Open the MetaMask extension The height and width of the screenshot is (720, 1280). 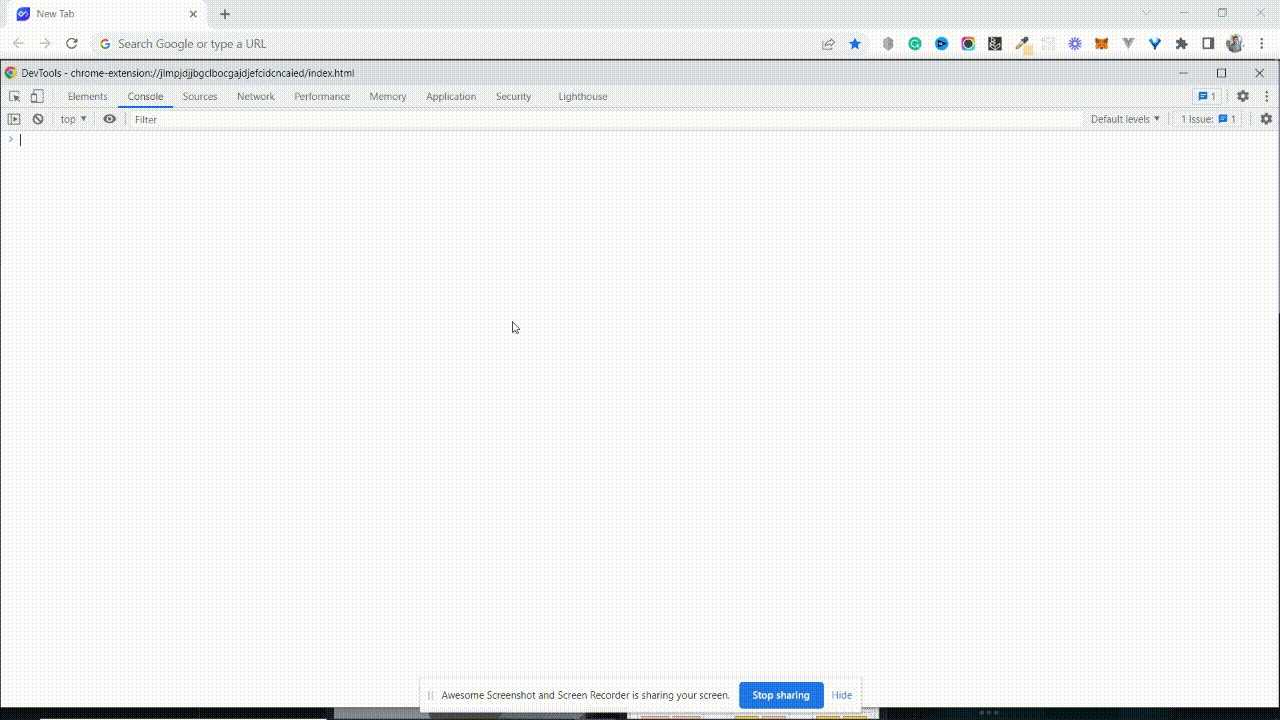tap(1100, 44)
